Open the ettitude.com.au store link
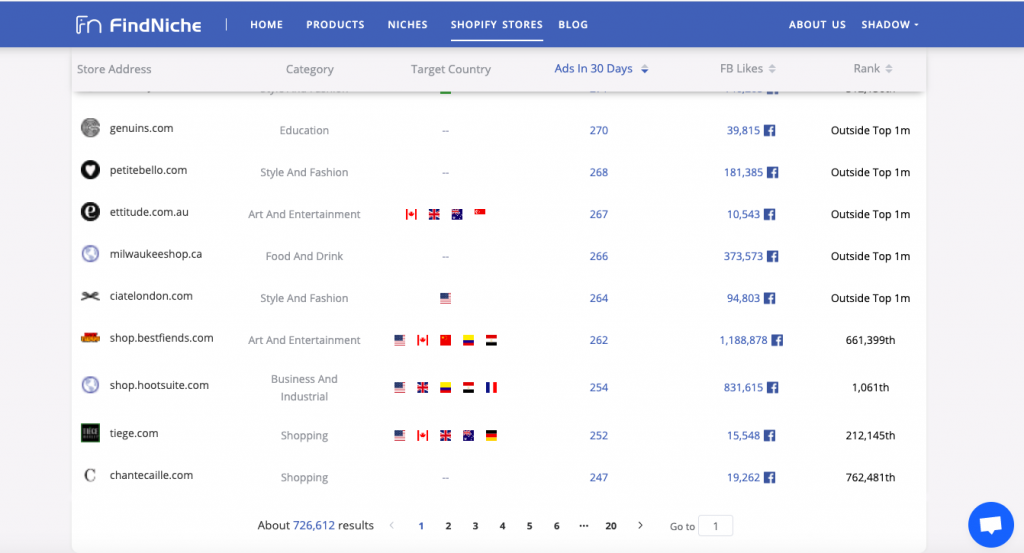Screen dimensions: 1024x553 pos(149,212)
